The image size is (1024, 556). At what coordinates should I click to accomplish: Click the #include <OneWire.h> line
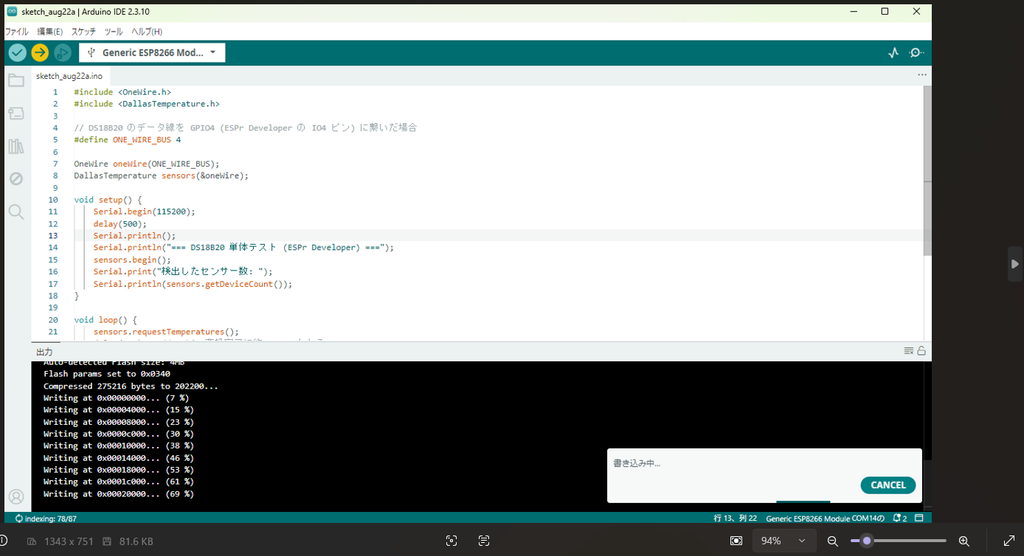click(122, 92)
